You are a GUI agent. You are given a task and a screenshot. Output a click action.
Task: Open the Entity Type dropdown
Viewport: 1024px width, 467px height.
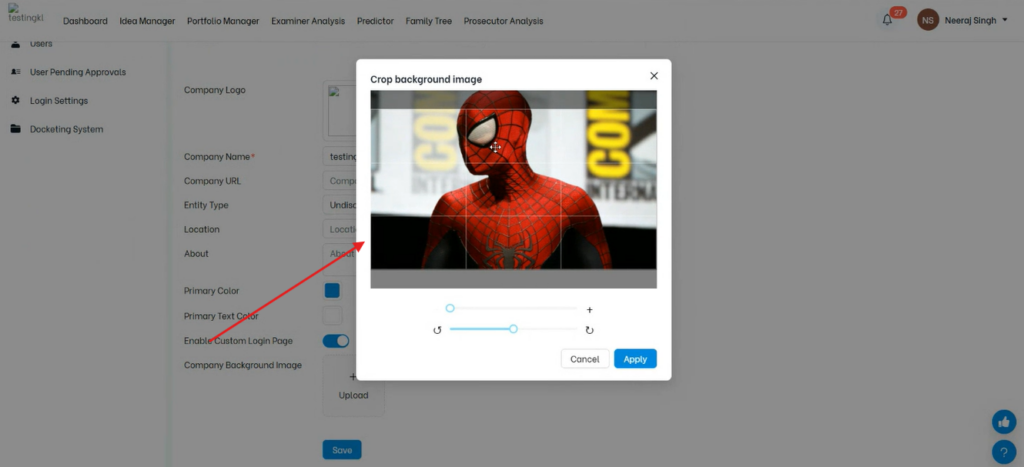tap(340, 205)
